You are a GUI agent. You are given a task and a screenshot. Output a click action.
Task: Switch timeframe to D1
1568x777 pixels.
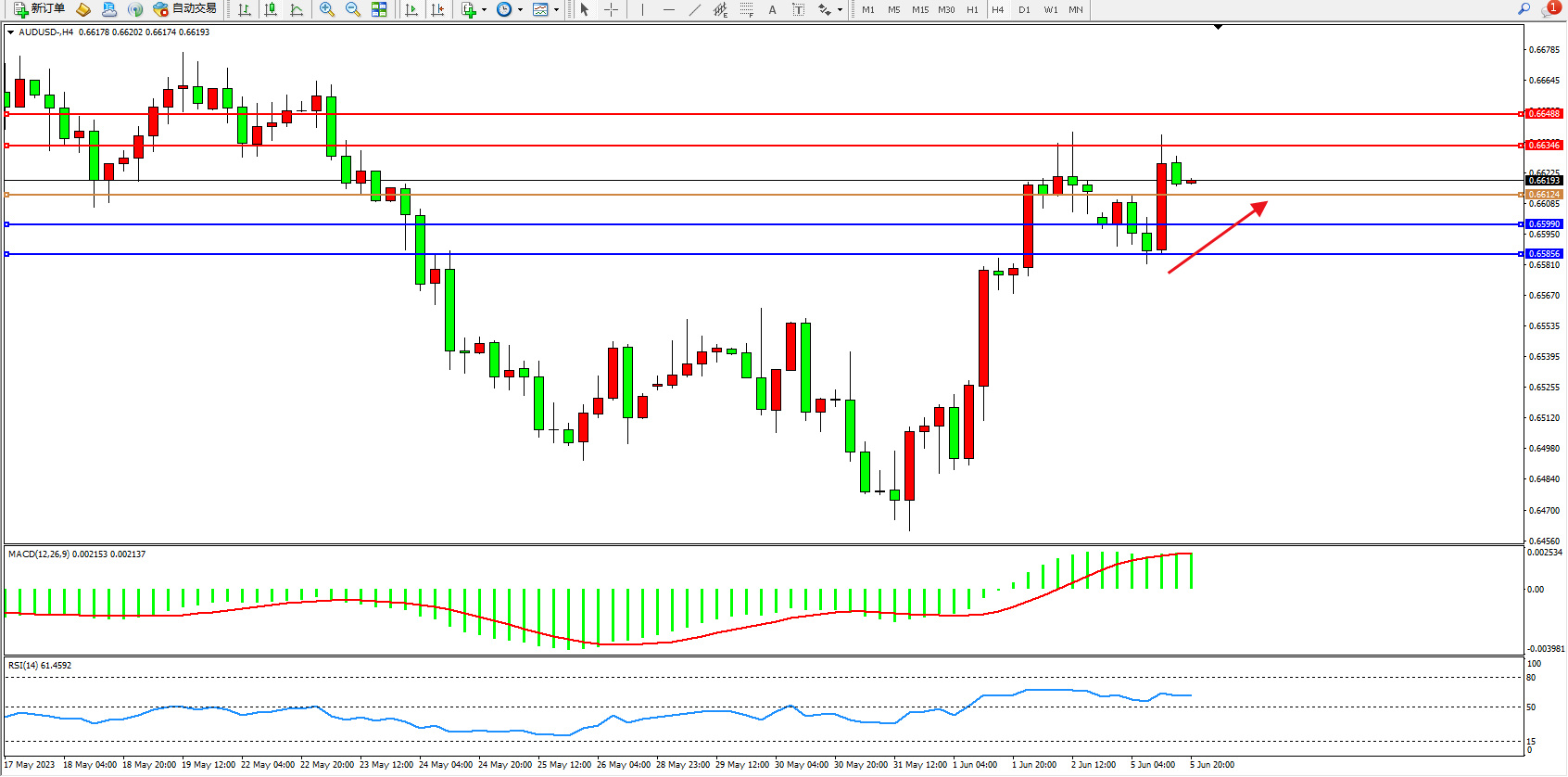pos(1024,9)
